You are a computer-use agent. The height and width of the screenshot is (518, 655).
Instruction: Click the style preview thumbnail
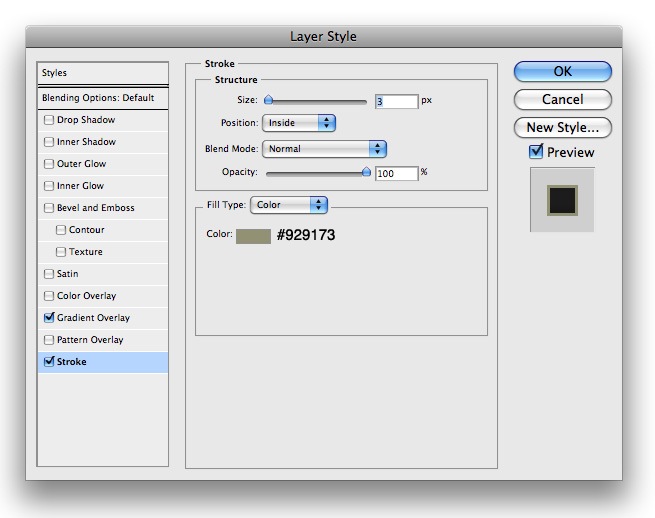562,199
